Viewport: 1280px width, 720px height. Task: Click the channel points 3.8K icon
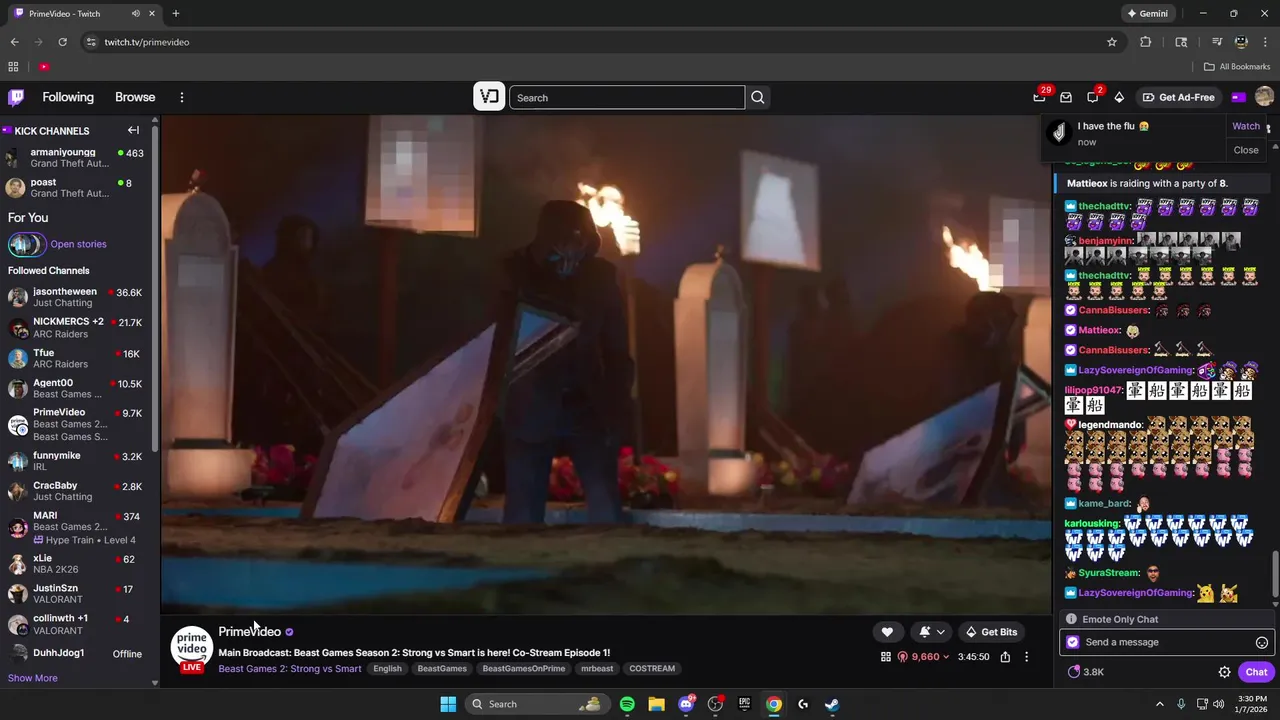tap(1086, 672)
